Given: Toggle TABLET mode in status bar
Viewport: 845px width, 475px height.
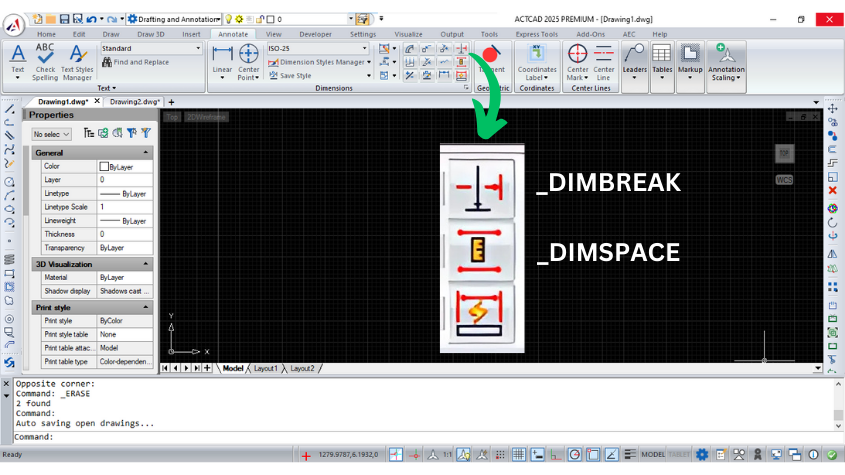Looking at the screenshot, I should tap(679, 455).
